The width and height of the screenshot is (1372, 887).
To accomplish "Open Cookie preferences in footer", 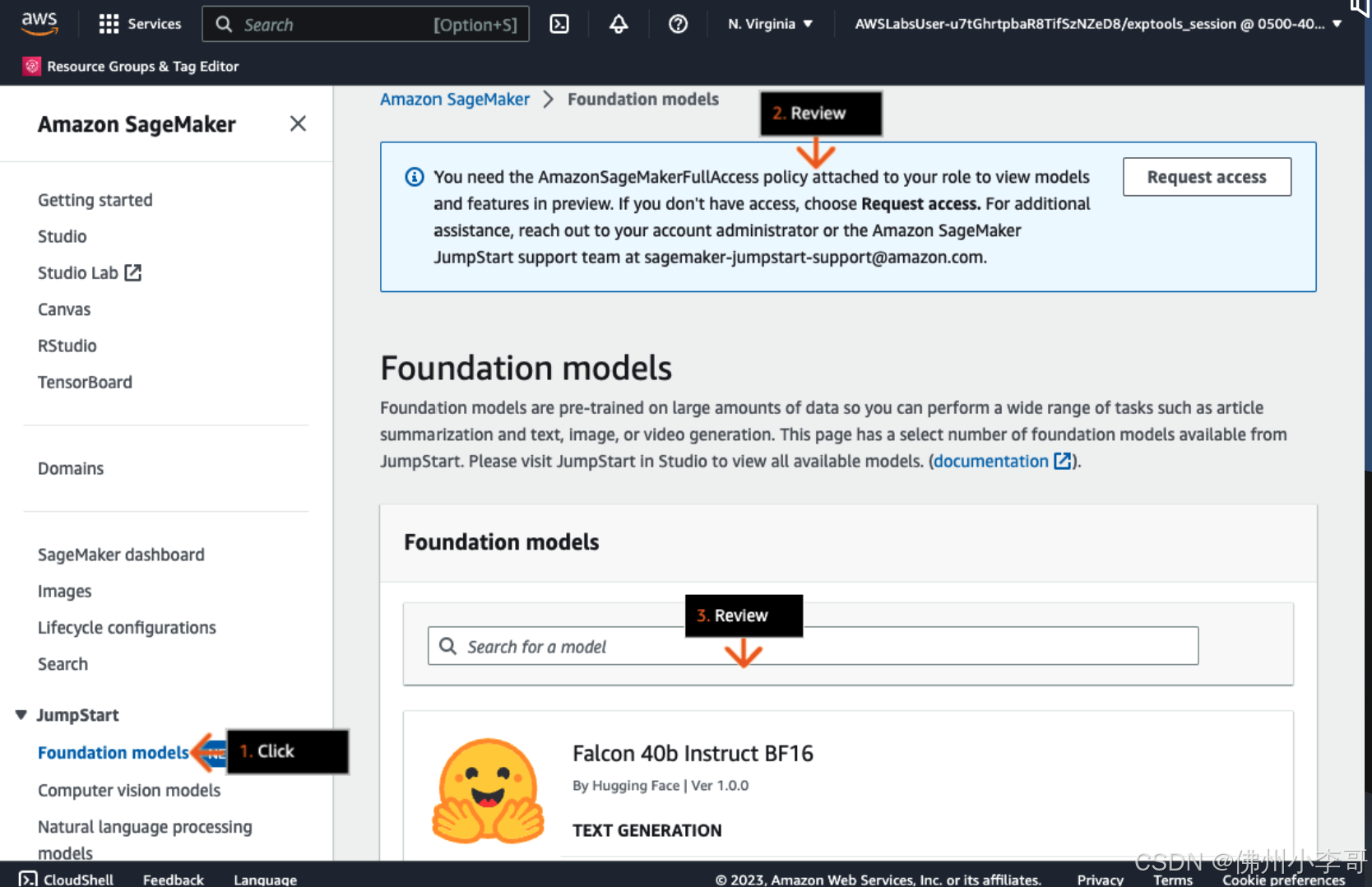I will point(1283,879).
